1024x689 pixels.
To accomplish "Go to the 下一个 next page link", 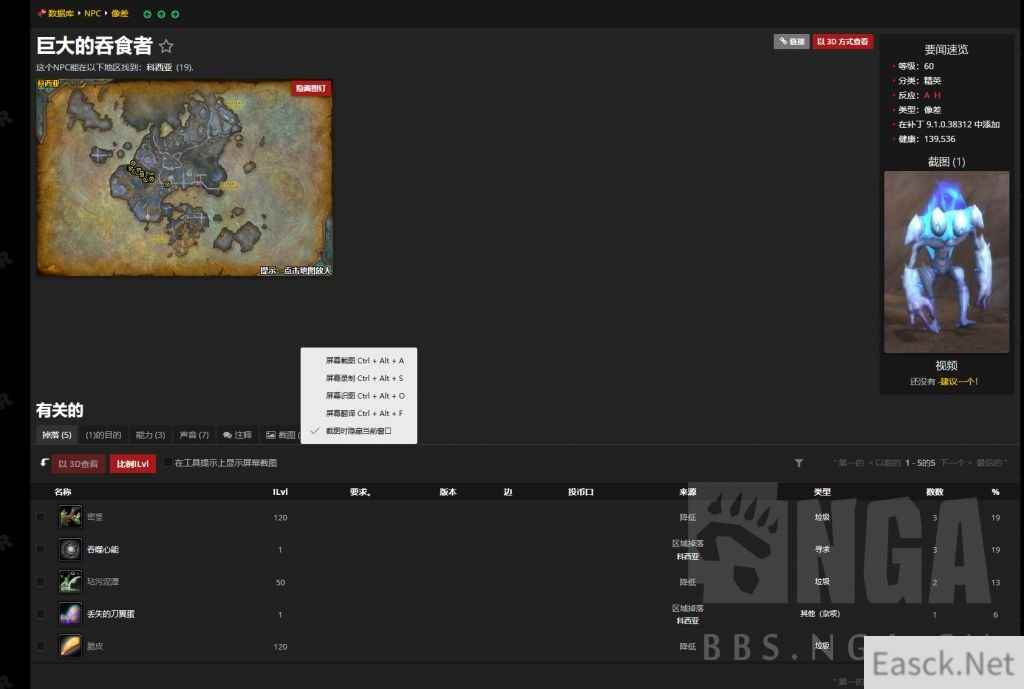I will pyautogui.click(x=954, y=463).
